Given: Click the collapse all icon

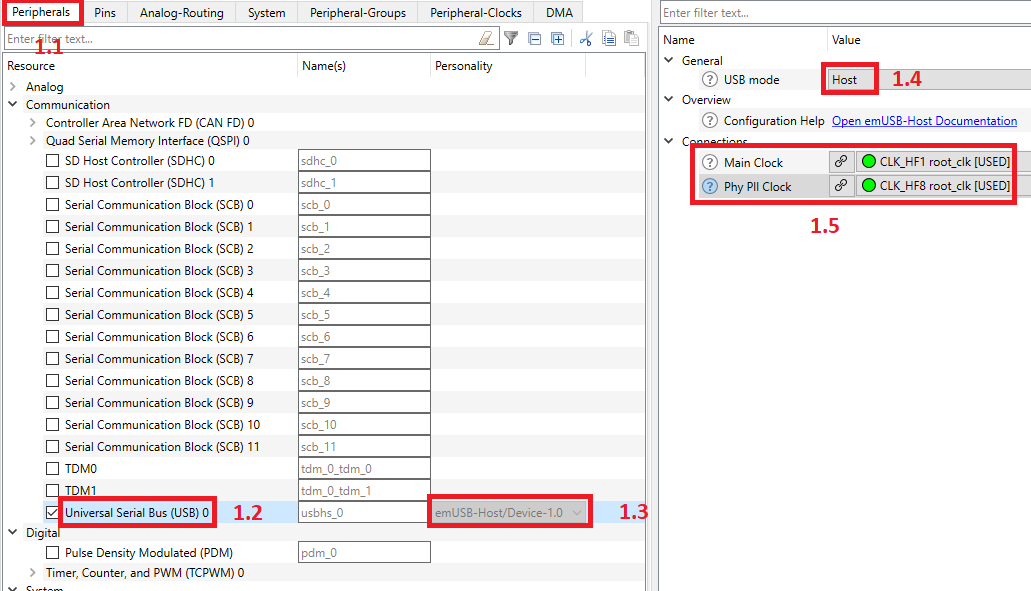Looking at the screenshot, I should [x=535, y=39].
